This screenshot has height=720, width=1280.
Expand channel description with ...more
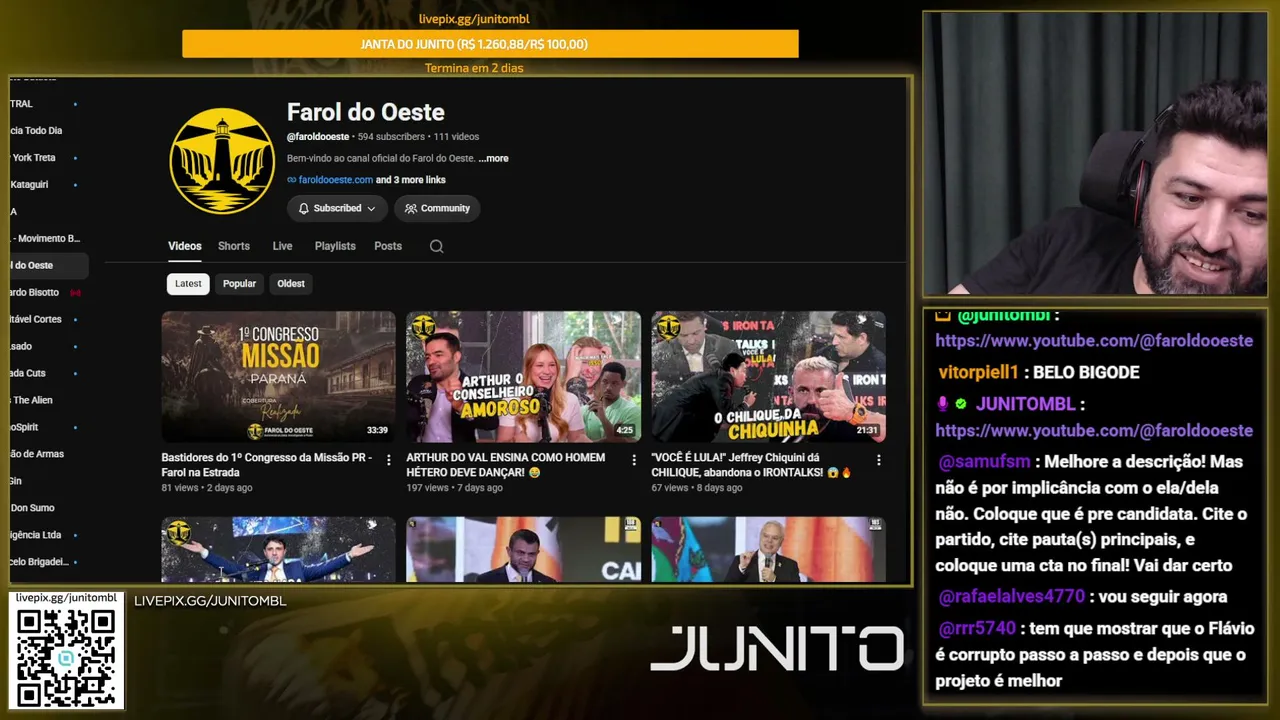(x=493, y=158)
